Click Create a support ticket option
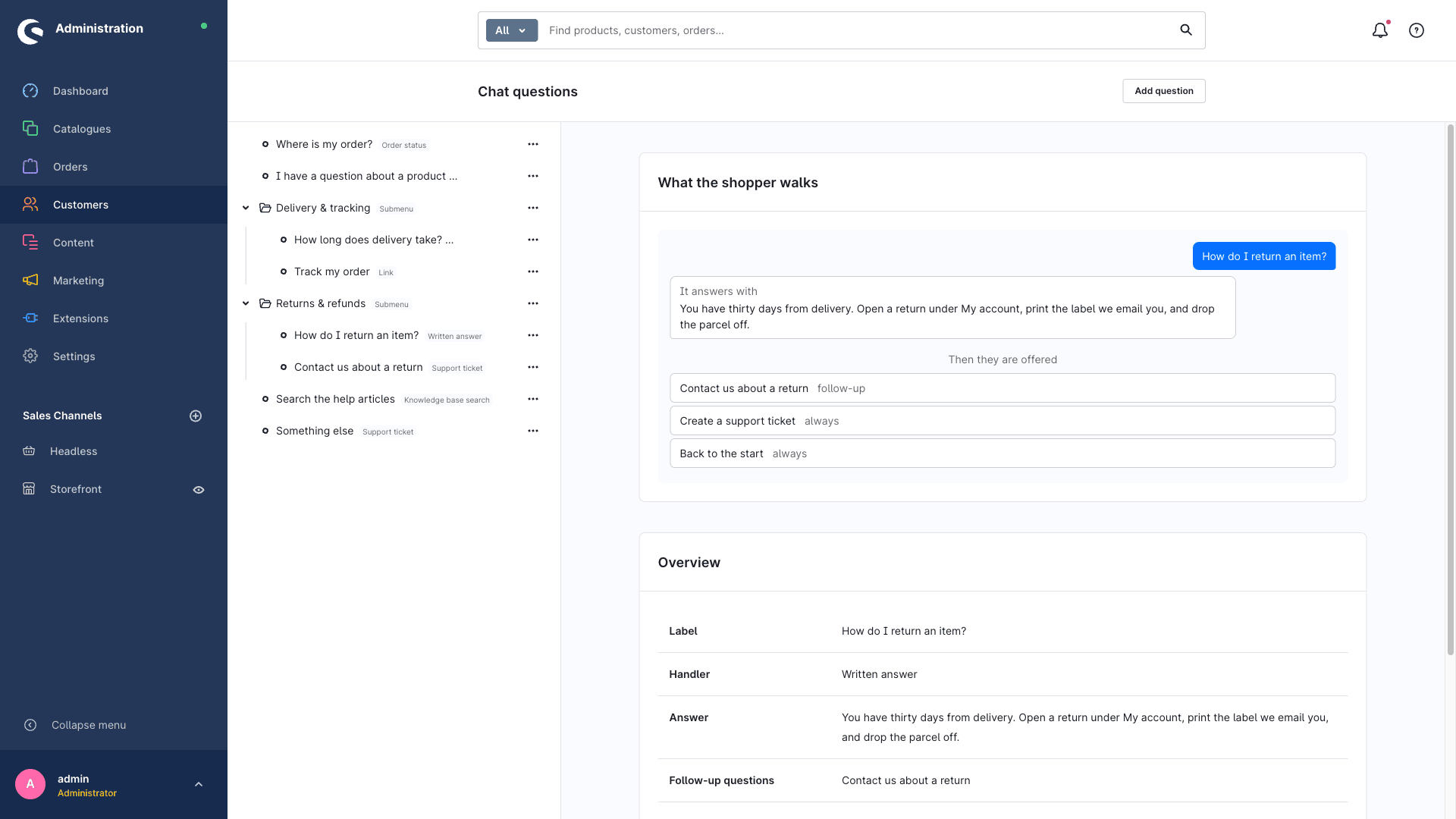The width and height of the screenshot is (1456, 819). (x=1003, y=421)
